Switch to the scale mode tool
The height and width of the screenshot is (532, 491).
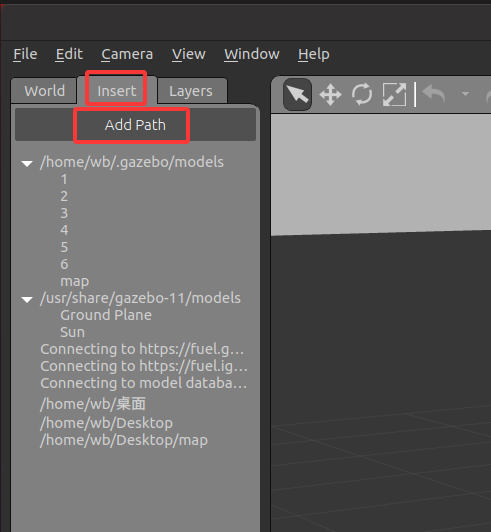tap(394, 94)
